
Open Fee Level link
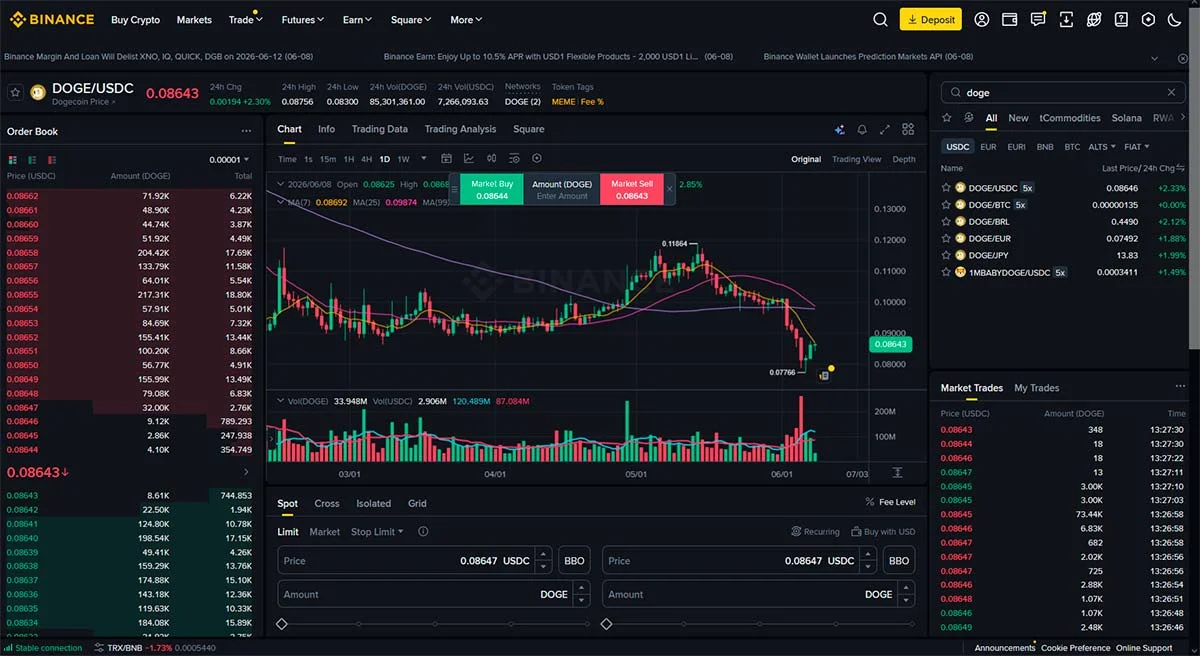click(x=890, y=502)
